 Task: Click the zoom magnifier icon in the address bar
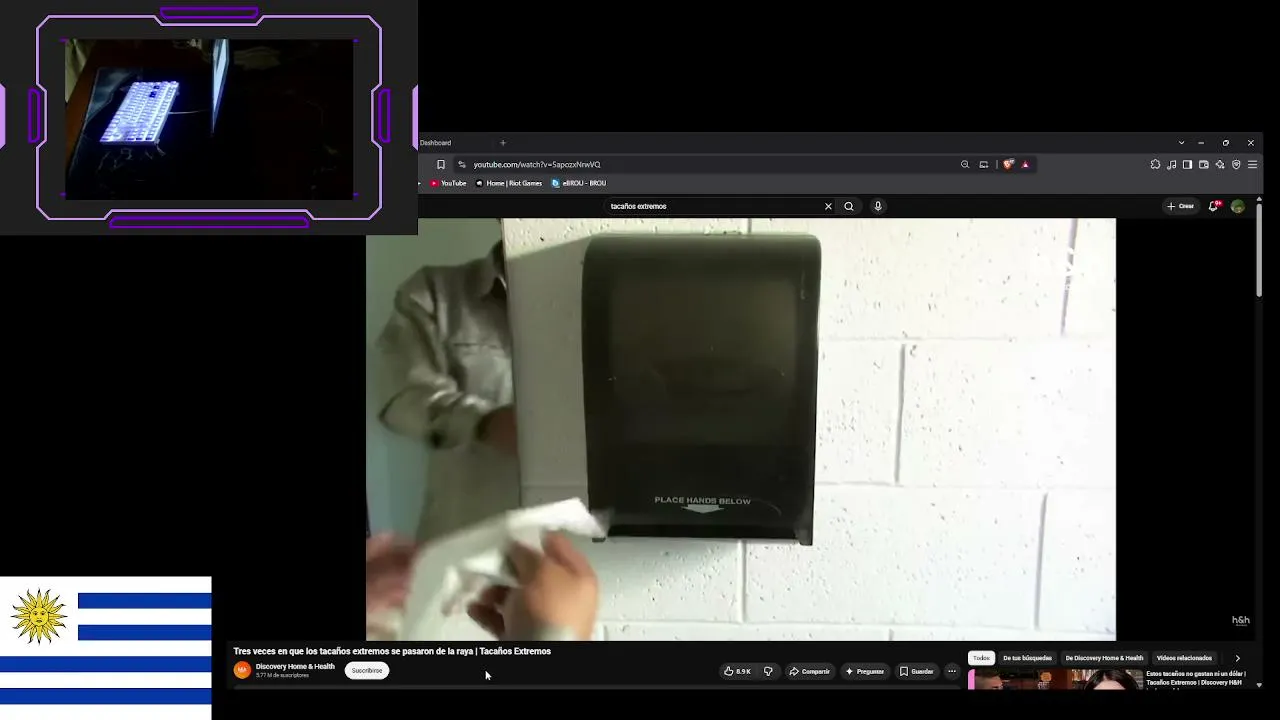click(965, 164)
